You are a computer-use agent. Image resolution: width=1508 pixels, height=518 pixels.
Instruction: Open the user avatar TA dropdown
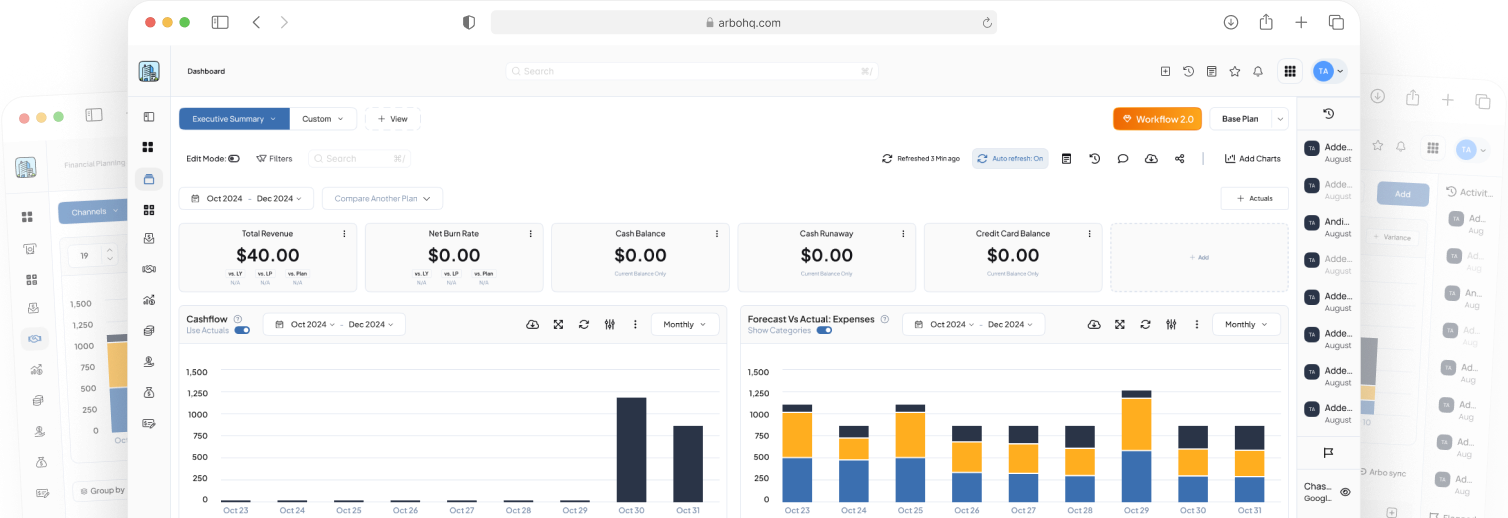pos(1329,71)
